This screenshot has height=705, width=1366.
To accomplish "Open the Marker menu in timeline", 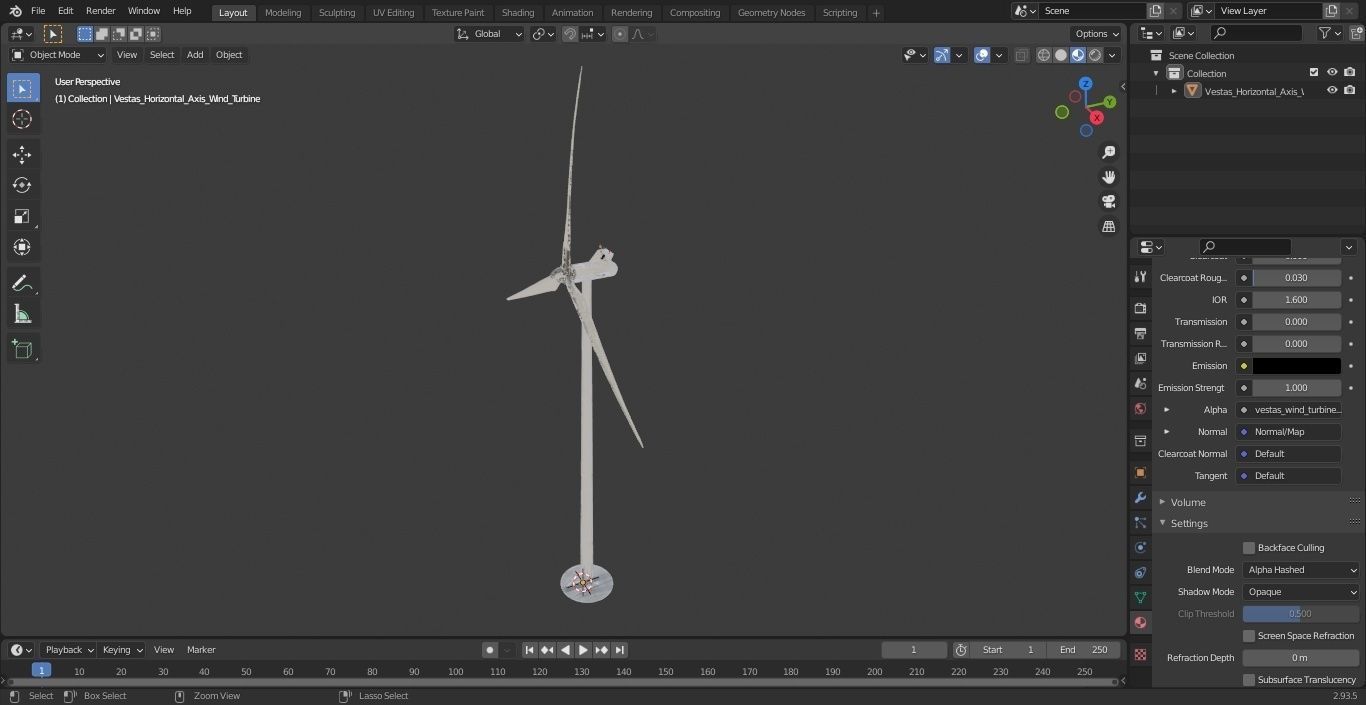I will pyautogui.click(x=201, y=650).
